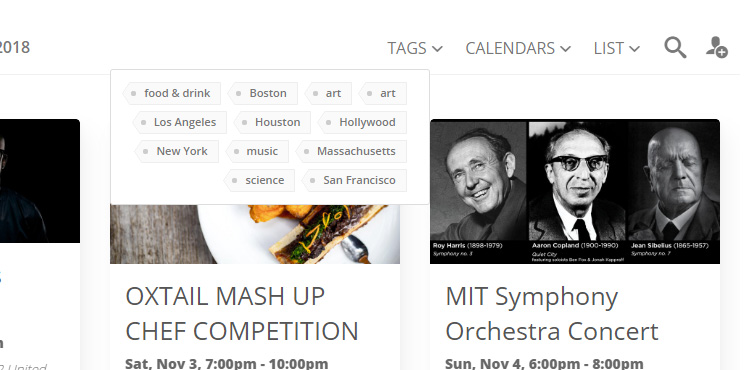Screen dimensions: 750x370
Task: Pick the Houston tag
Action: pyautogui.click(x=272, y=122)
